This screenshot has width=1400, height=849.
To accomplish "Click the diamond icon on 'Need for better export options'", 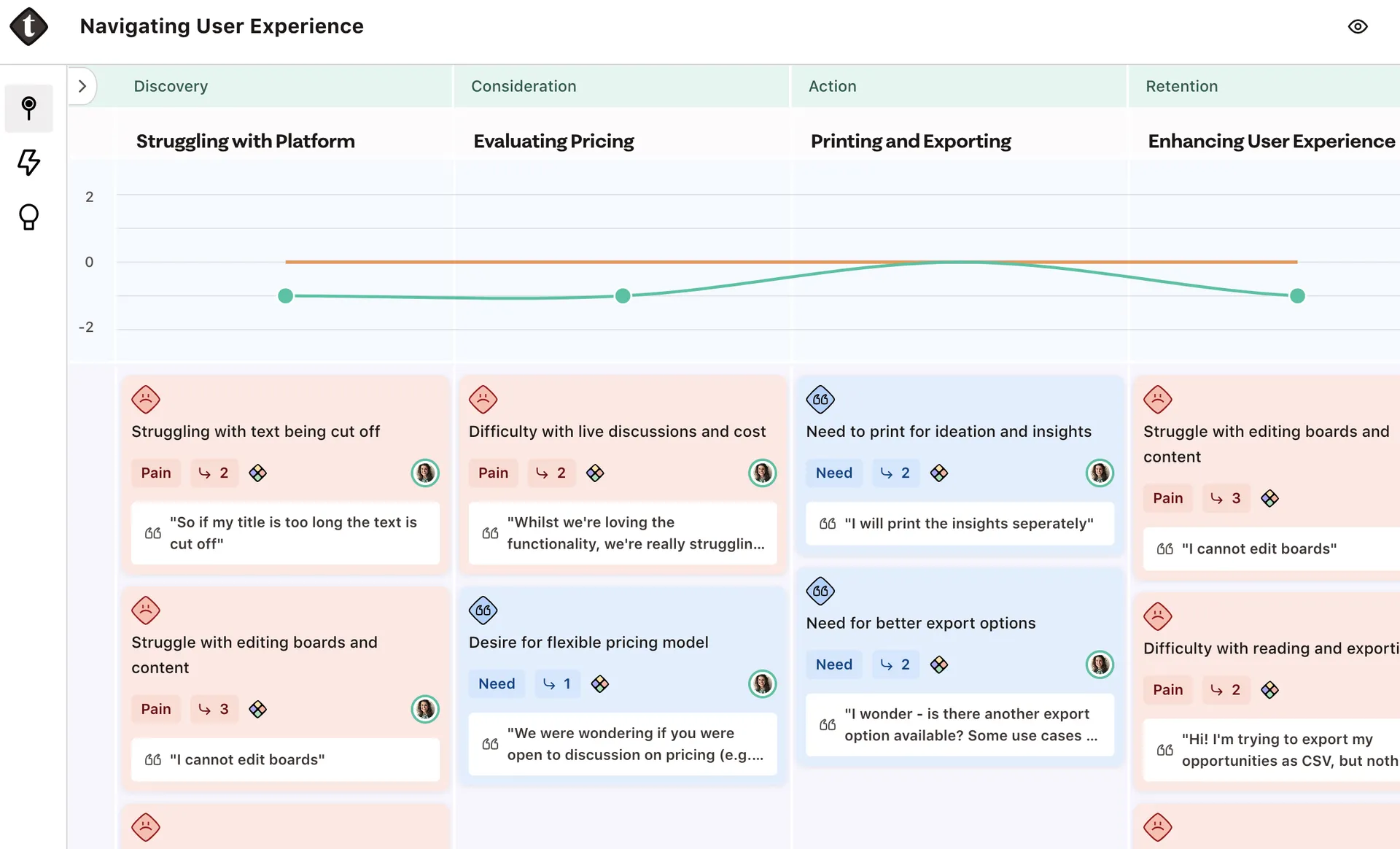I will (939, 664).
